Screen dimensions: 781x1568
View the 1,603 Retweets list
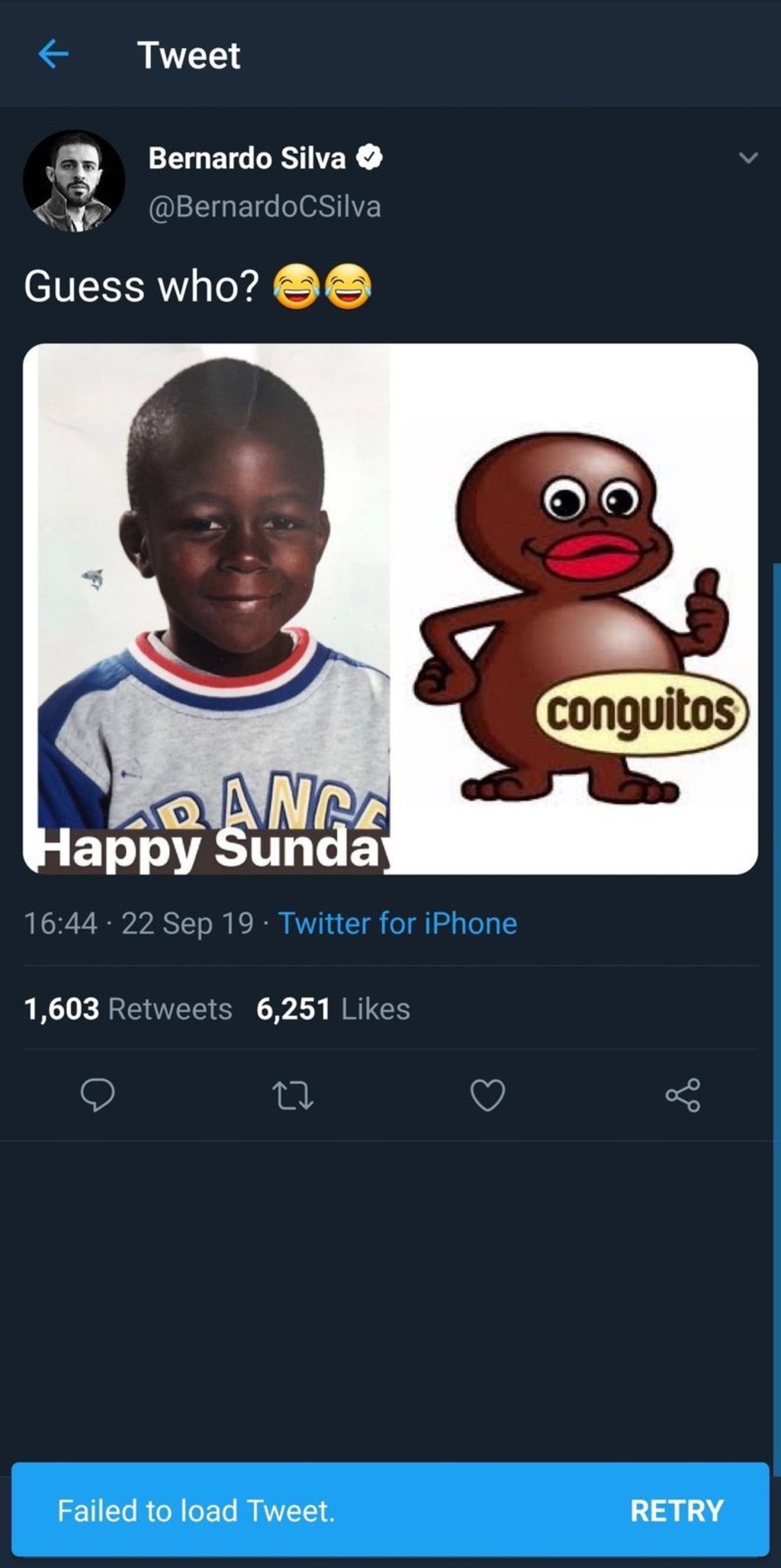(x=128, y=1008)
